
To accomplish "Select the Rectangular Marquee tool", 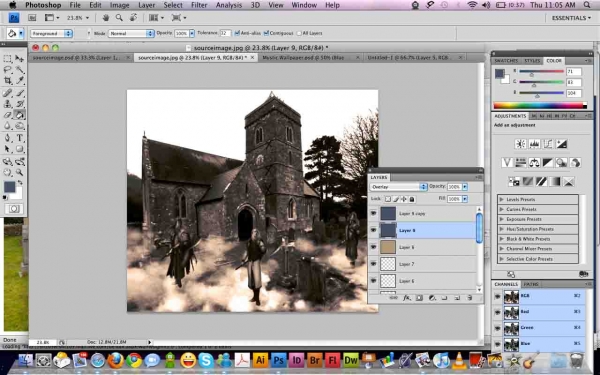I will point(7,59).
